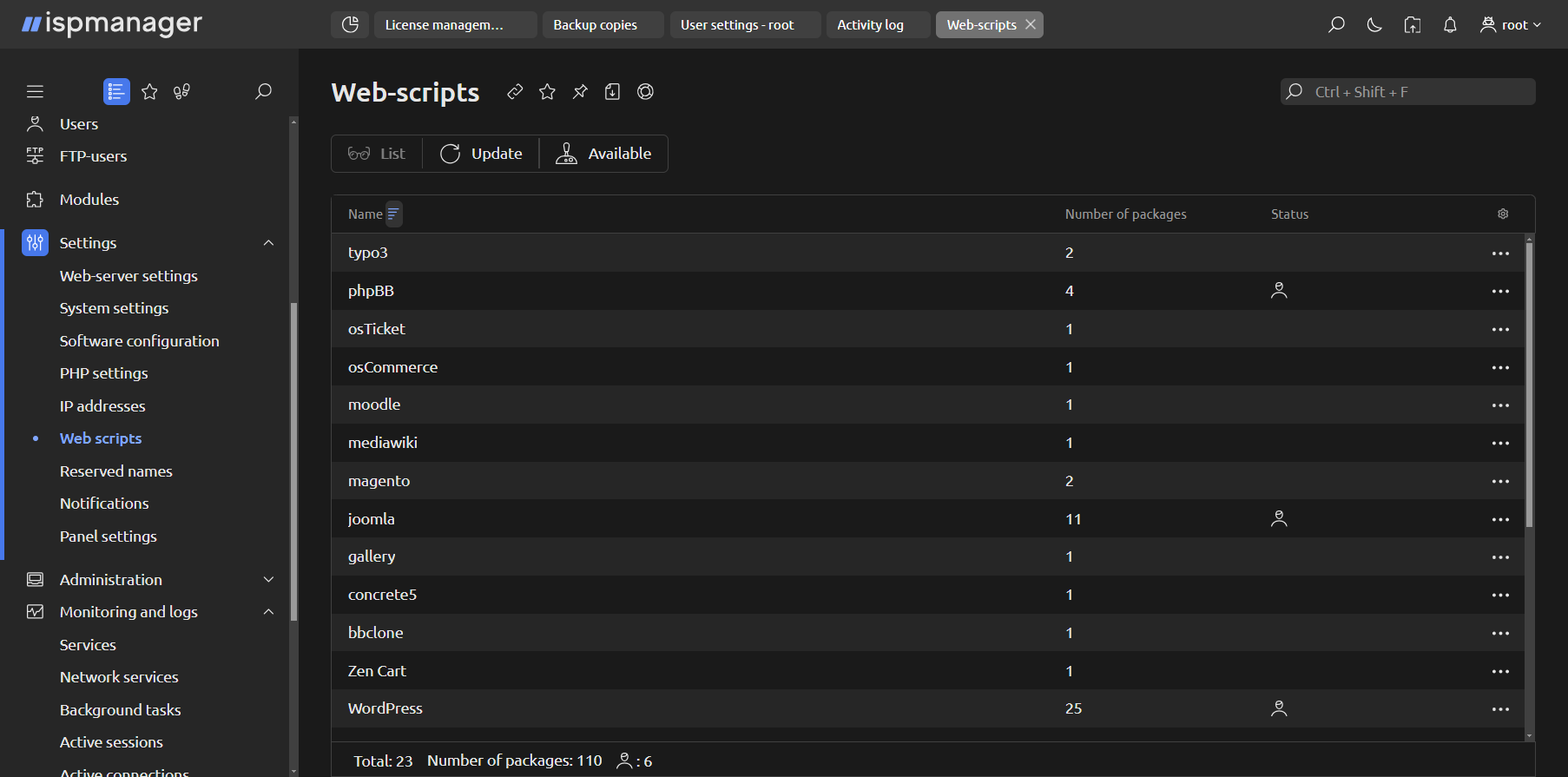
Task: Open the recent tabs history icon
Action: pyautogui.click(x=350, y=25)
